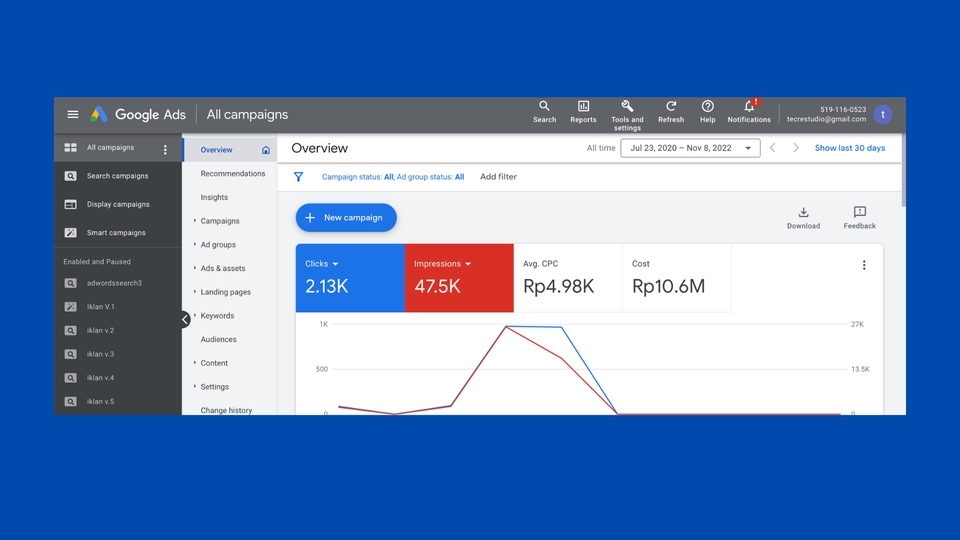Click the Cost metric card
This screenshot has width=960, height=540.
tap(677, 278)
